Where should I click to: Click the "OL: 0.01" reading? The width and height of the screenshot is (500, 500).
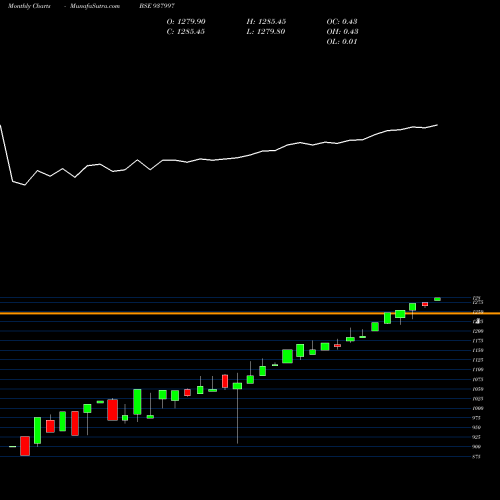(x=342, y=42)
